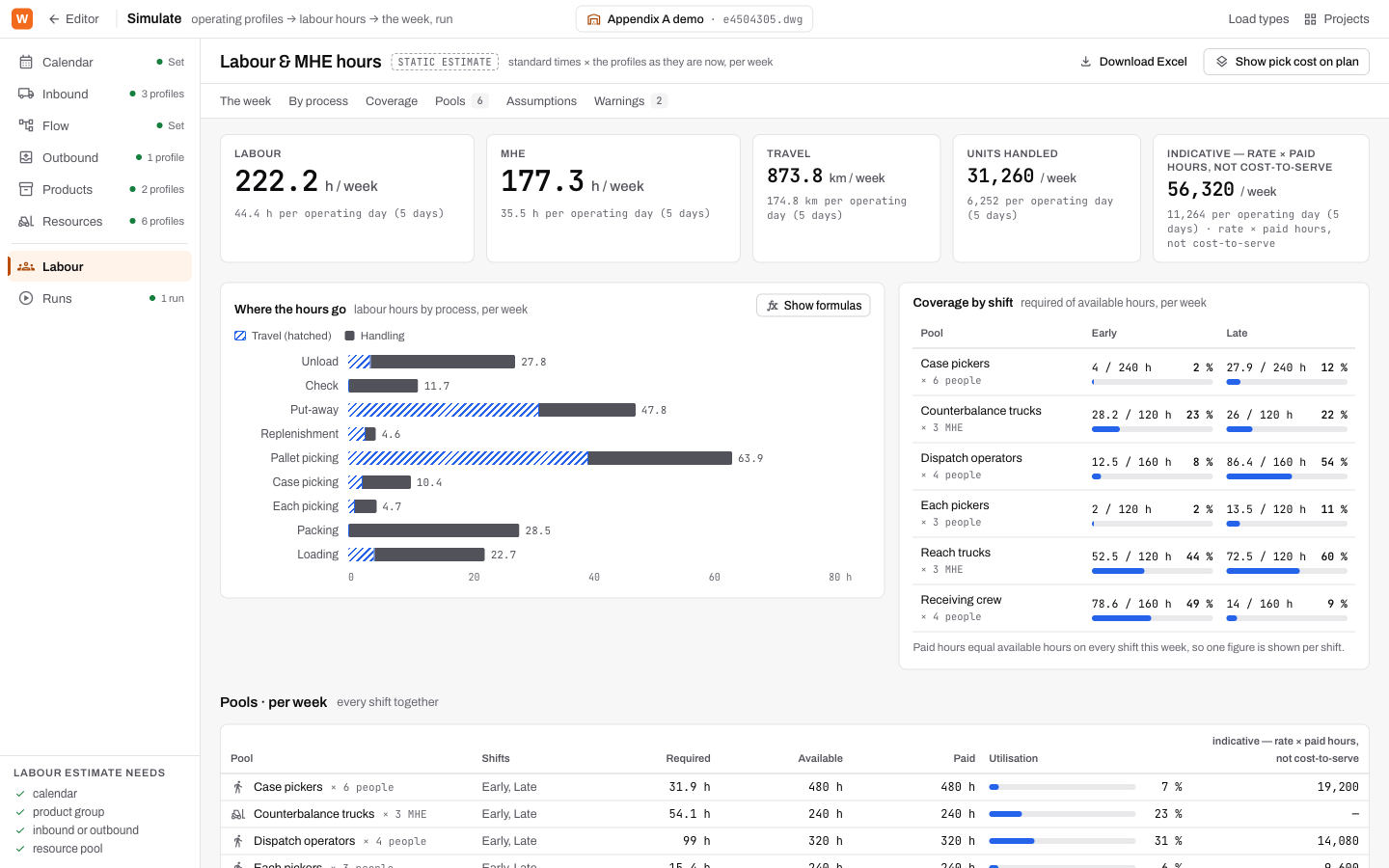Screen dimensions: 1389x868
Task: Switch to The week tab
Action: point(245,101)
